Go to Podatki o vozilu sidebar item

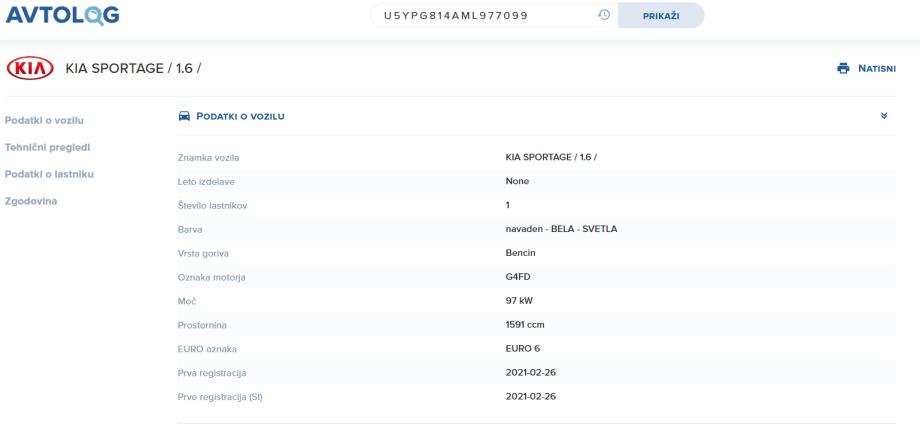(44, 120)
